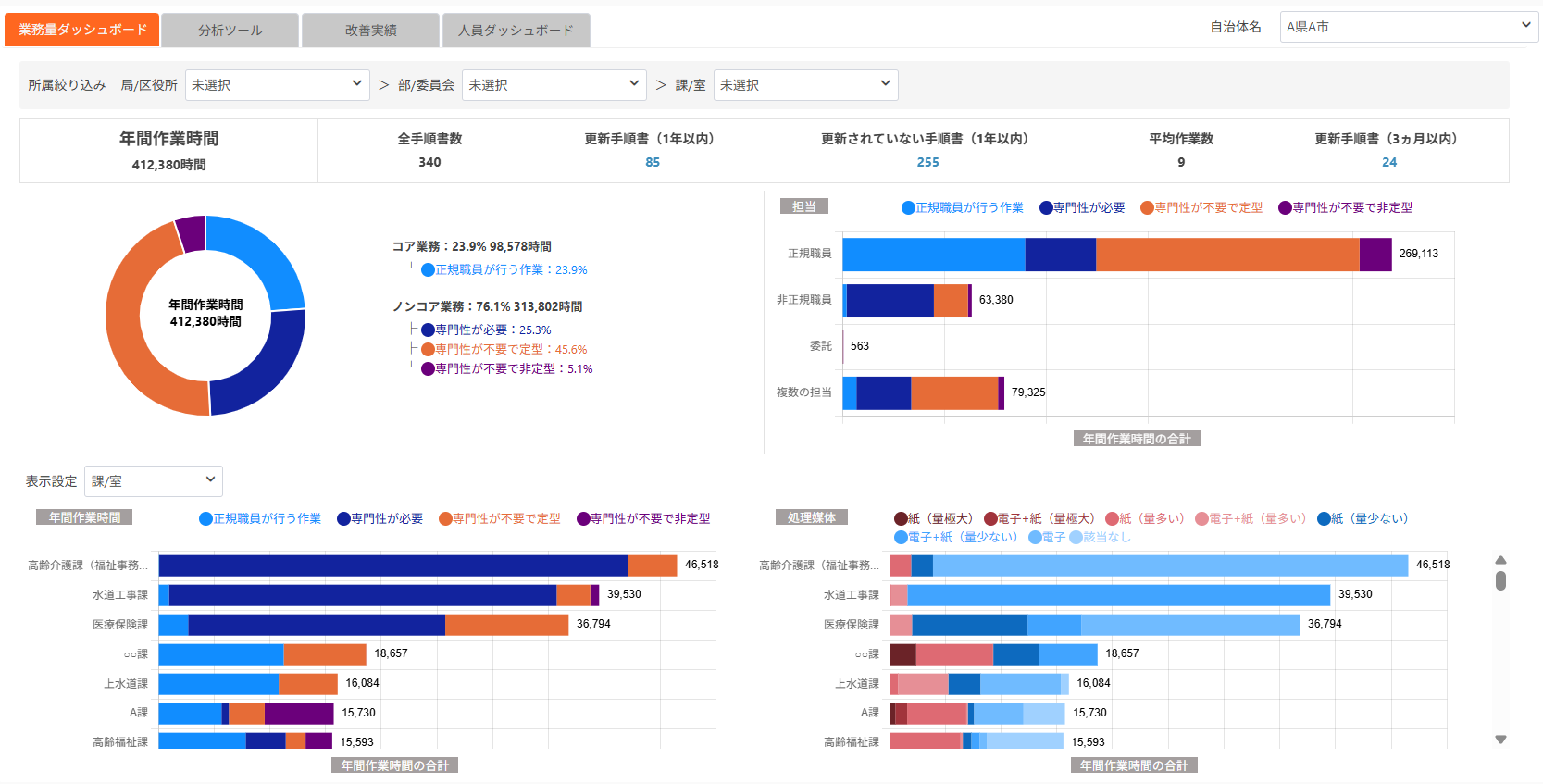Expand the 局/区役所 filter dropdown
1543x784 pixels.
click(x=277, y=85)
